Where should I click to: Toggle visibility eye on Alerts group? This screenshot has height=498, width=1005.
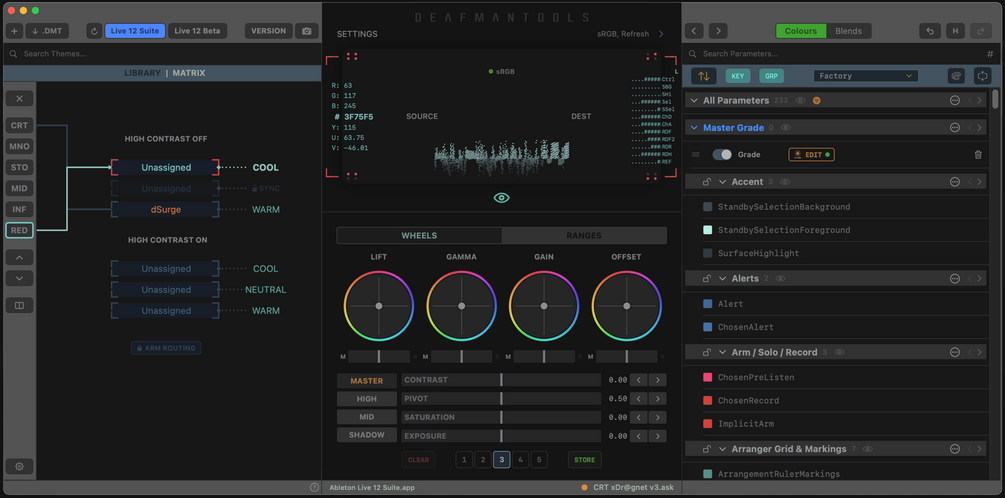(x=780, y=279)
